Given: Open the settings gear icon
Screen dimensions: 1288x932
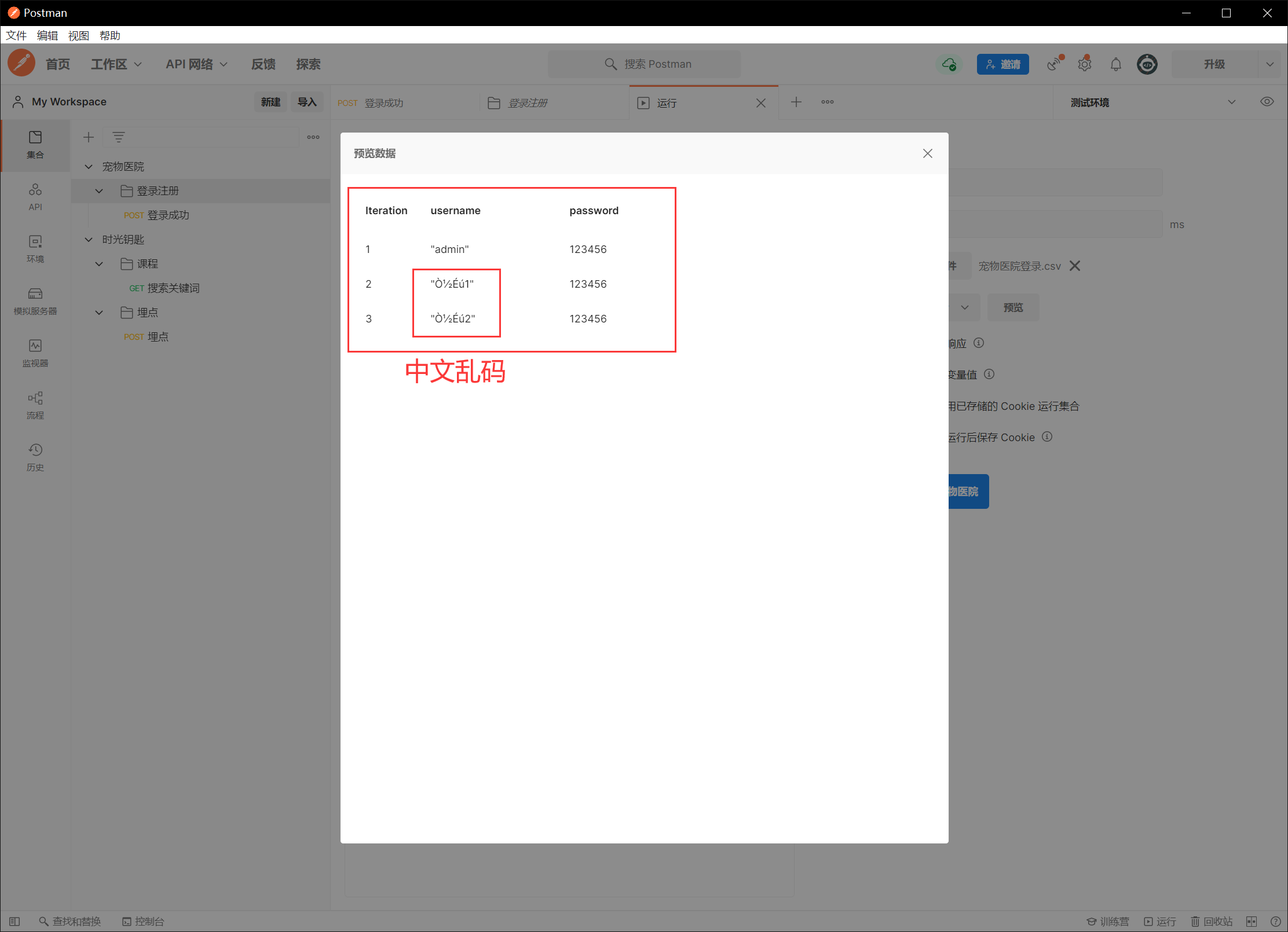Looking at the screenshot, I should point(1084,64).
